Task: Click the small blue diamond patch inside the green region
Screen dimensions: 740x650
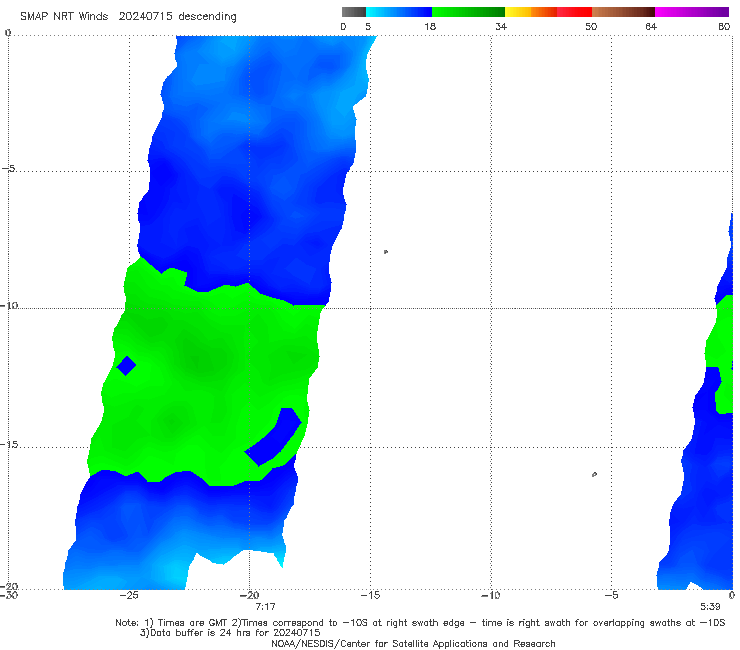Action: coord(126,365)
